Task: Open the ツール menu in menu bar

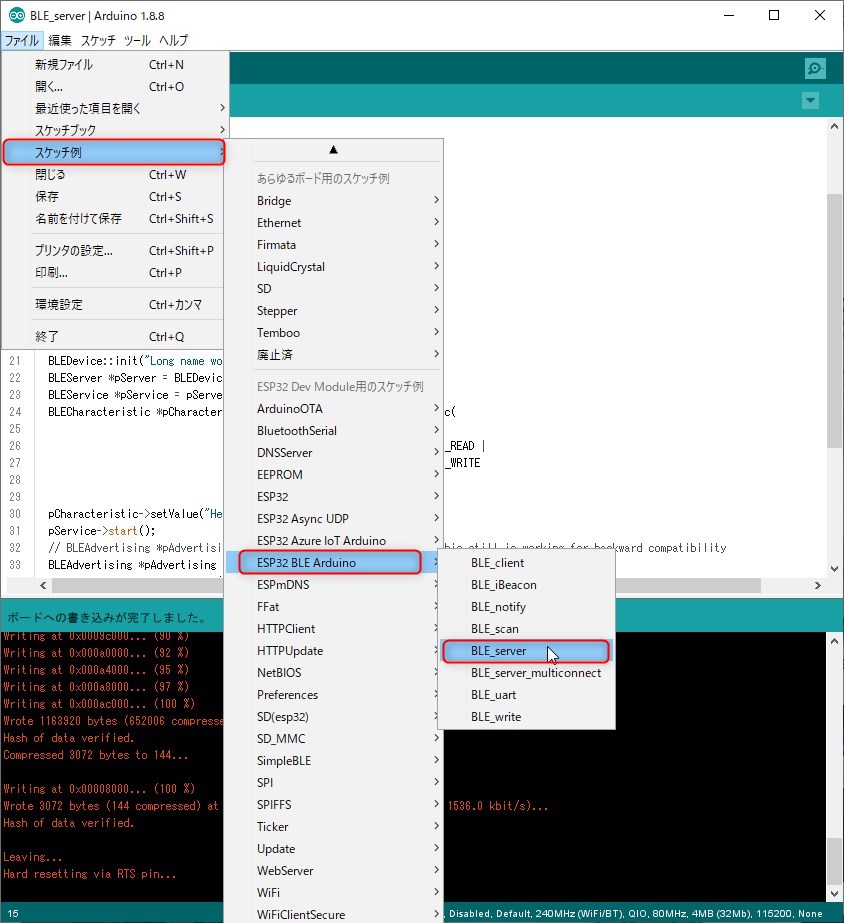Action: click(137, 41)
